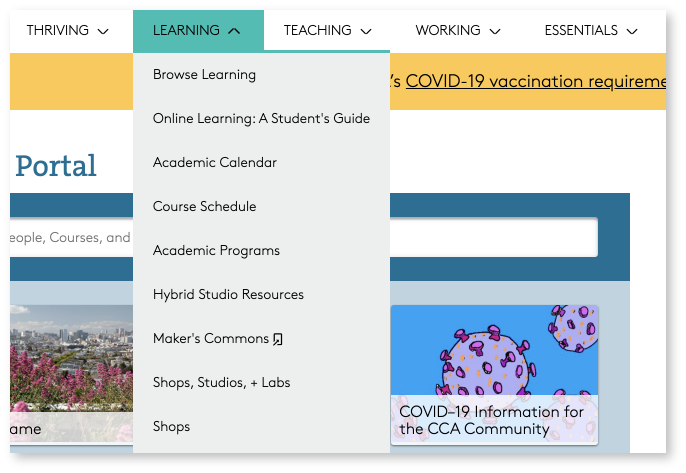Open Hybrid Studio Resources
Screen dimensions: 686x473
pos(228,294)
